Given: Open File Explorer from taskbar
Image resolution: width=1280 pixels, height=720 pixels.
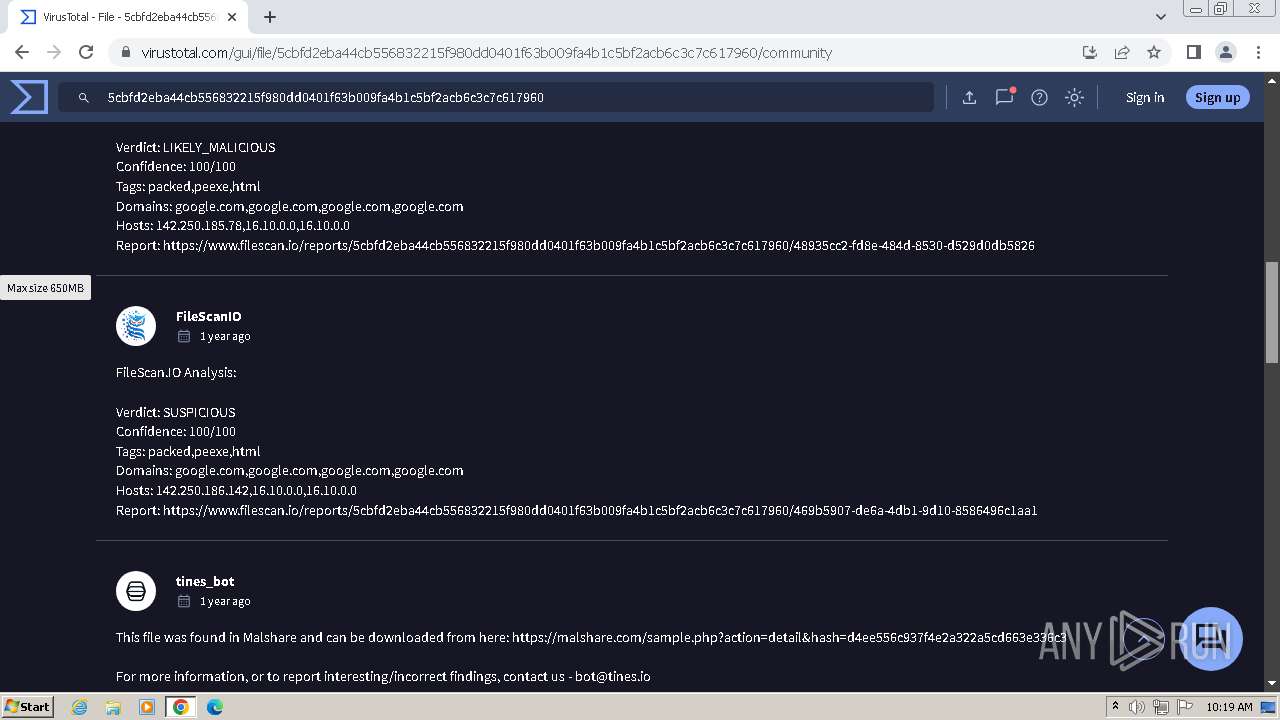Looking at the screenshot, I should click(113, 707).
